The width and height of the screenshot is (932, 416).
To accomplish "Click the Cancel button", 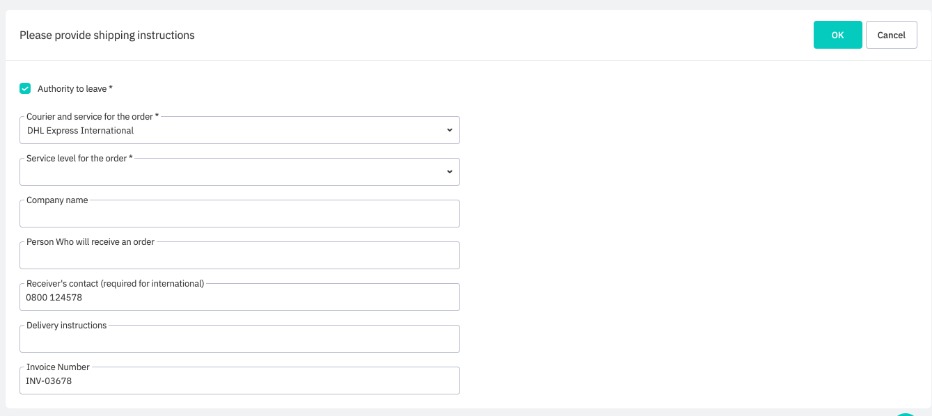I will [x=891, y=35].
